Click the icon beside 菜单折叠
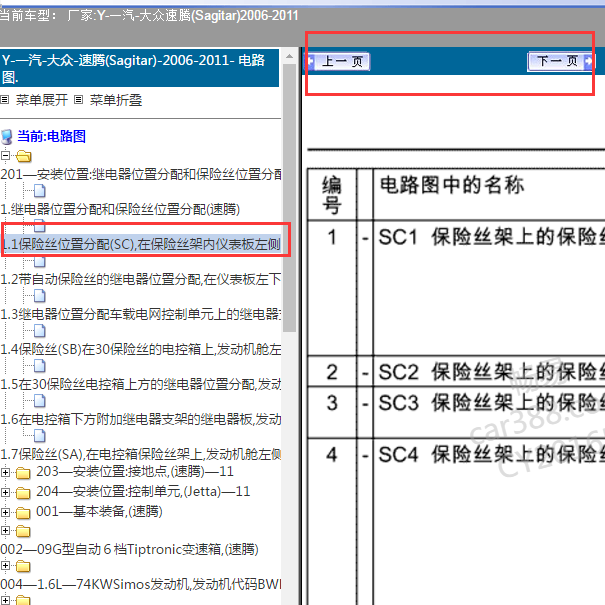The image size is (605, 605). (x=78, y=100)
